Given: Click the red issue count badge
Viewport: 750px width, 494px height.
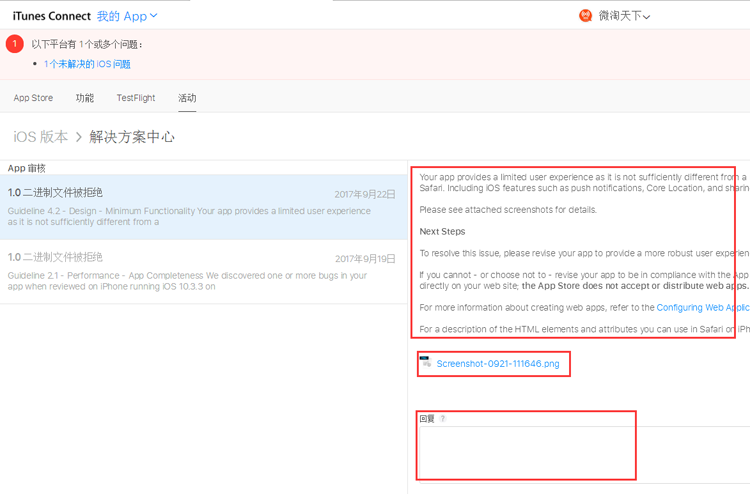Looking at the screenshot, I should point(14,44).
